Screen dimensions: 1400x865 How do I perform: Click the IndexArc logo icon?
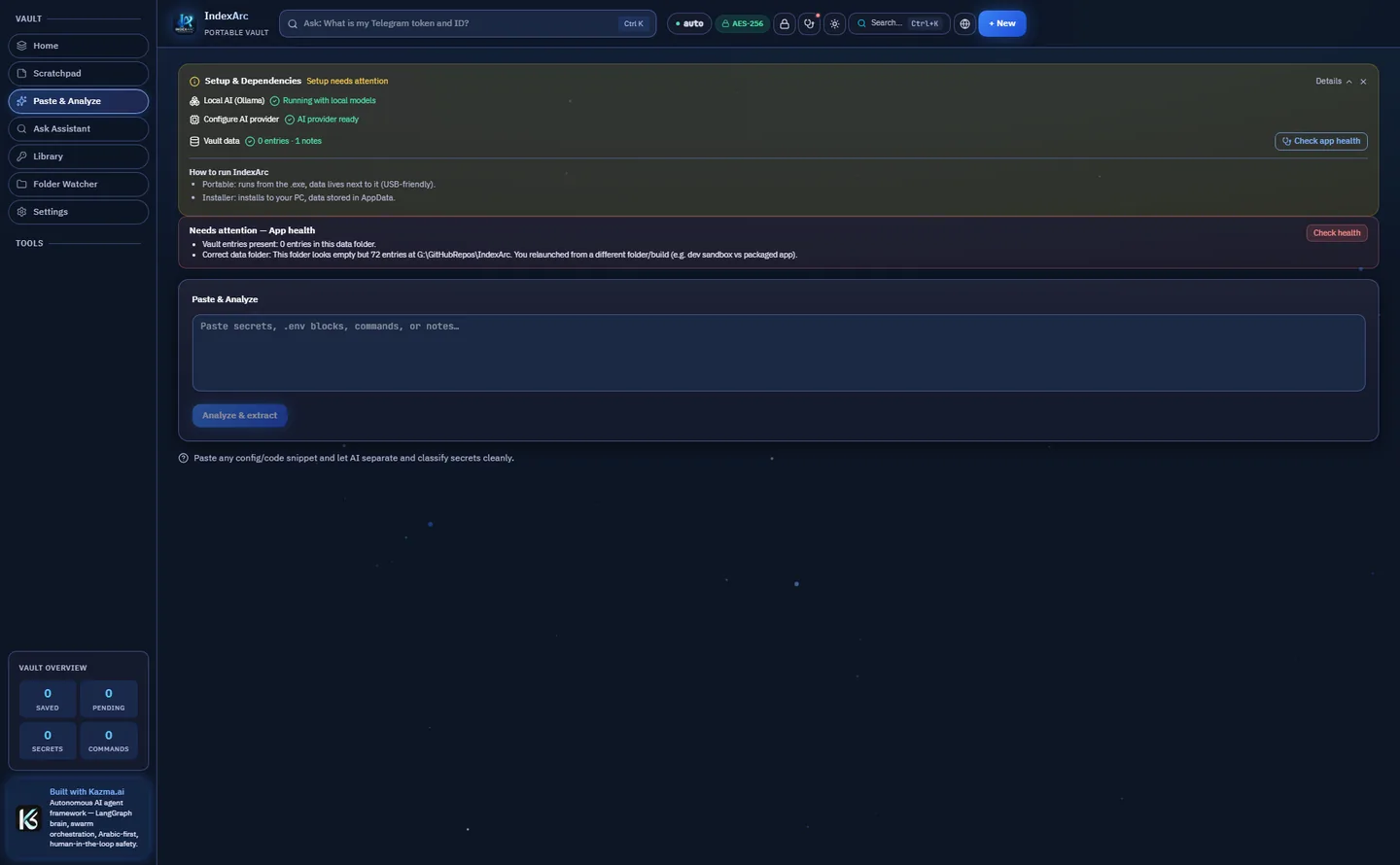[185, 23]
